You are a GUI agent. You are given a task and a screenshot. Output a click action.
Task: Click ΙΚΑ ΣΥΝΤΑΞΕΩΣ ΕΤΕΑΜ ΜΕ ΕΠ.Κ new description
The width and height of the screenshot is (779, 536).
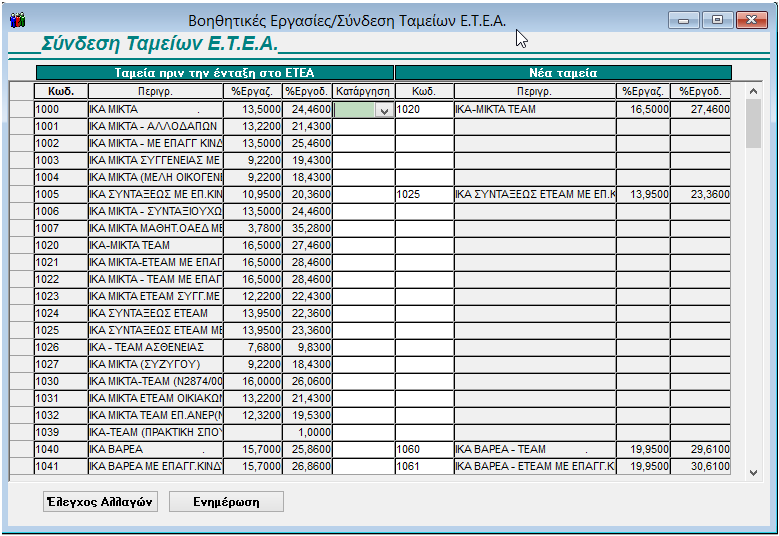click(x=535, y=195)
